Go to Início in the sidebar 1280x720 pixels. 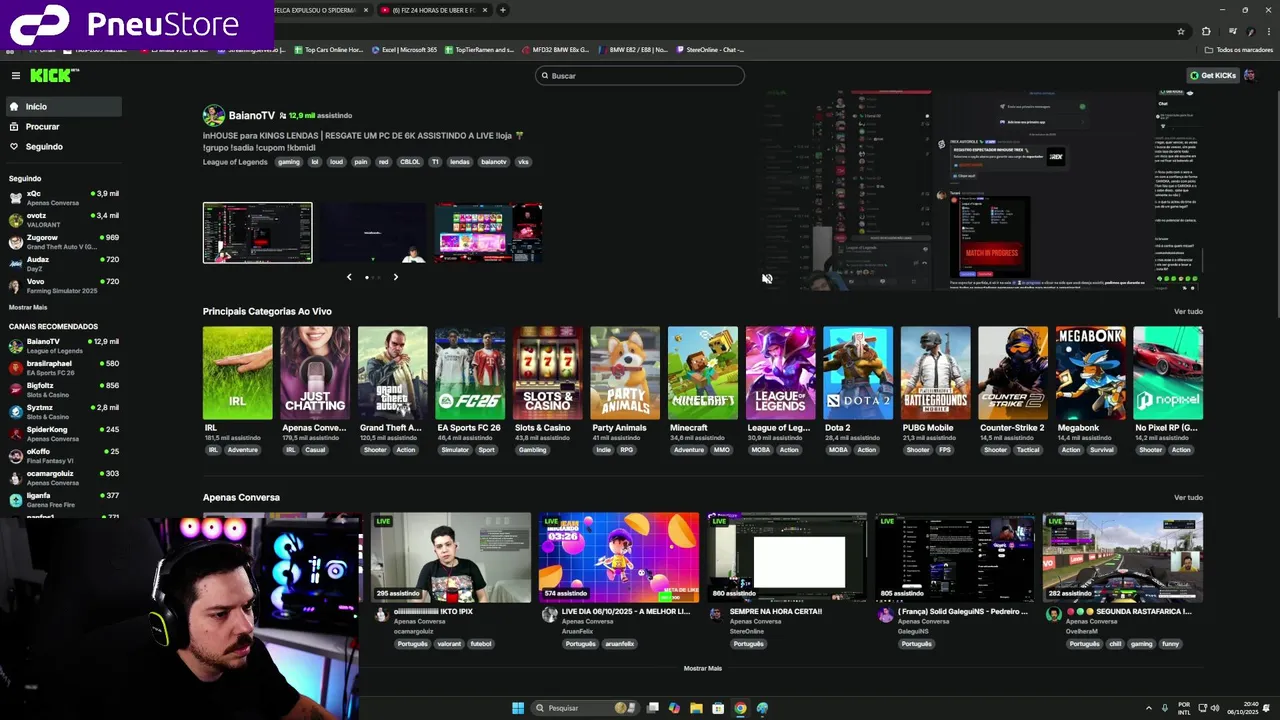pyautogui.click(x=62, y=107)
